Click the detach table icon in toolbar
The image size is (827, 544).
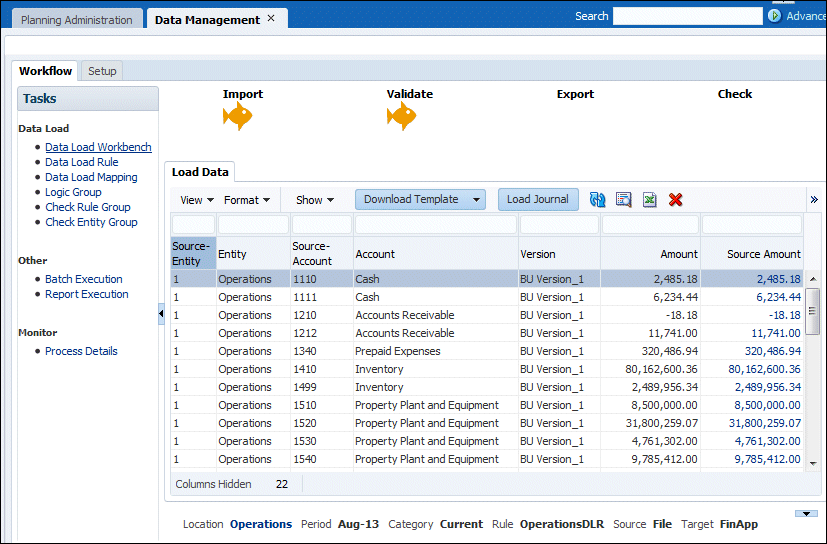624,200
